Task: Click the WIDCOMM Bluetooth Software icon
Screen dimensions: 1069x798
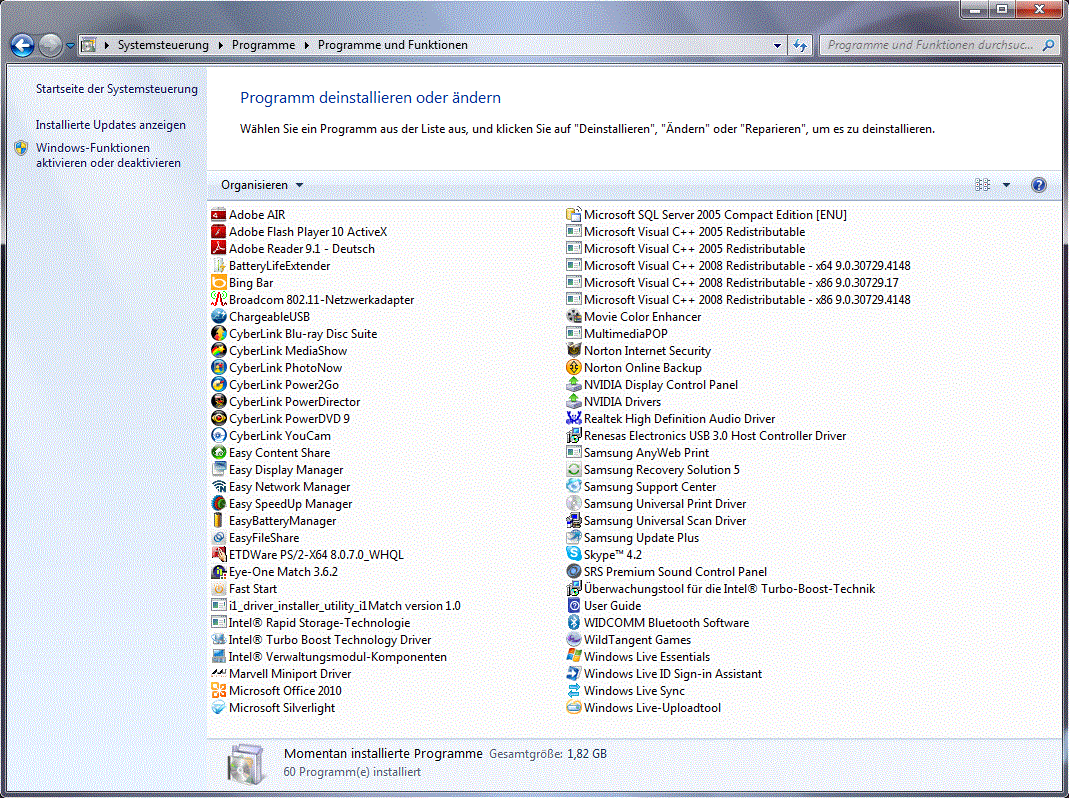Action: click(x=574, y=623)
